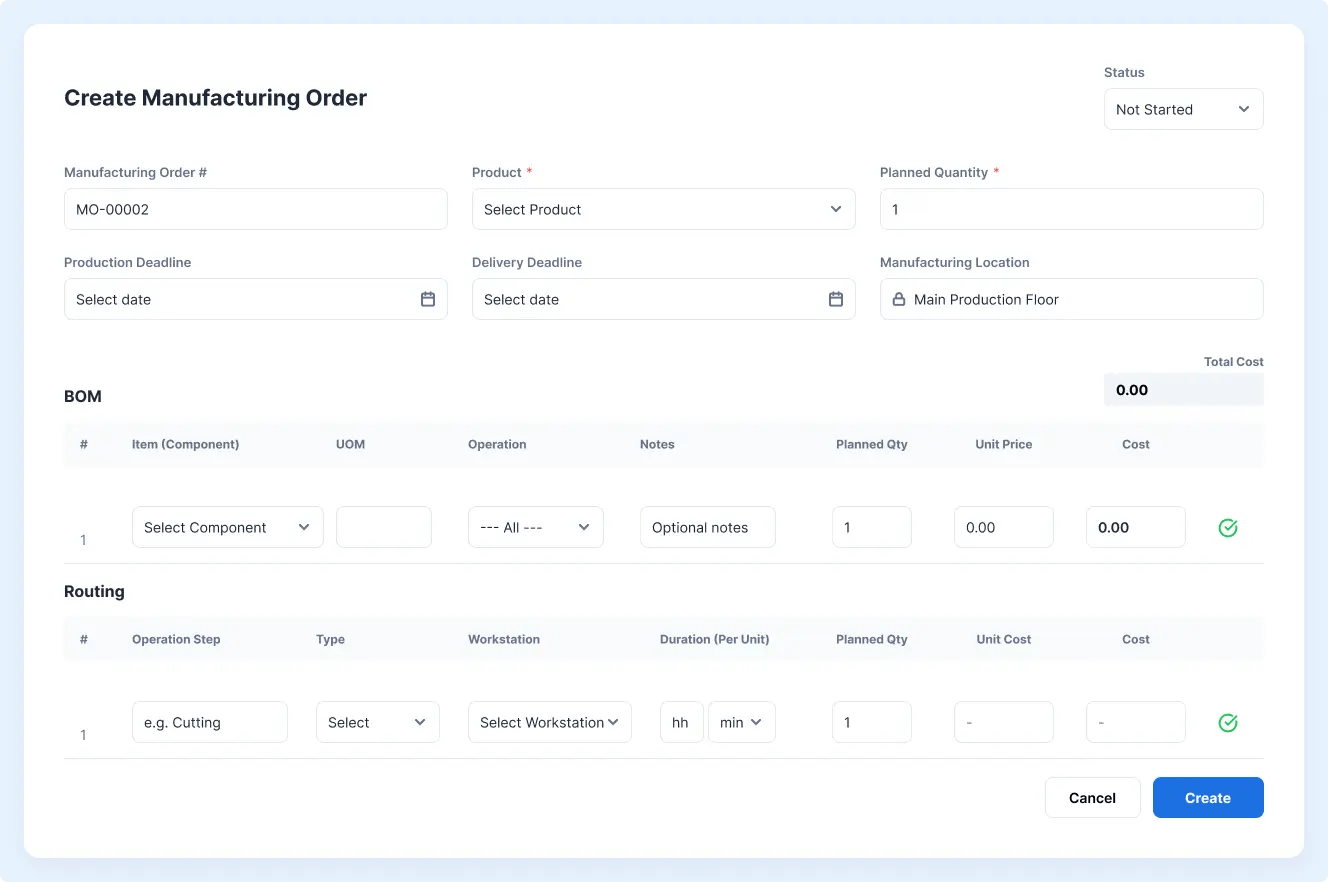Click the Routing section heading
1328x882 pixels.
[94, 591]
